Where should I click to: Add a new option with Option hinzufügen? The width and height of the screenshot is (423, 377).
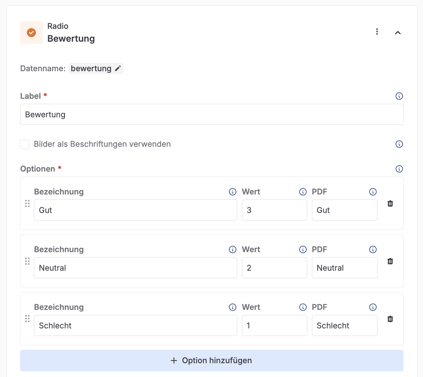coord(212,360)
